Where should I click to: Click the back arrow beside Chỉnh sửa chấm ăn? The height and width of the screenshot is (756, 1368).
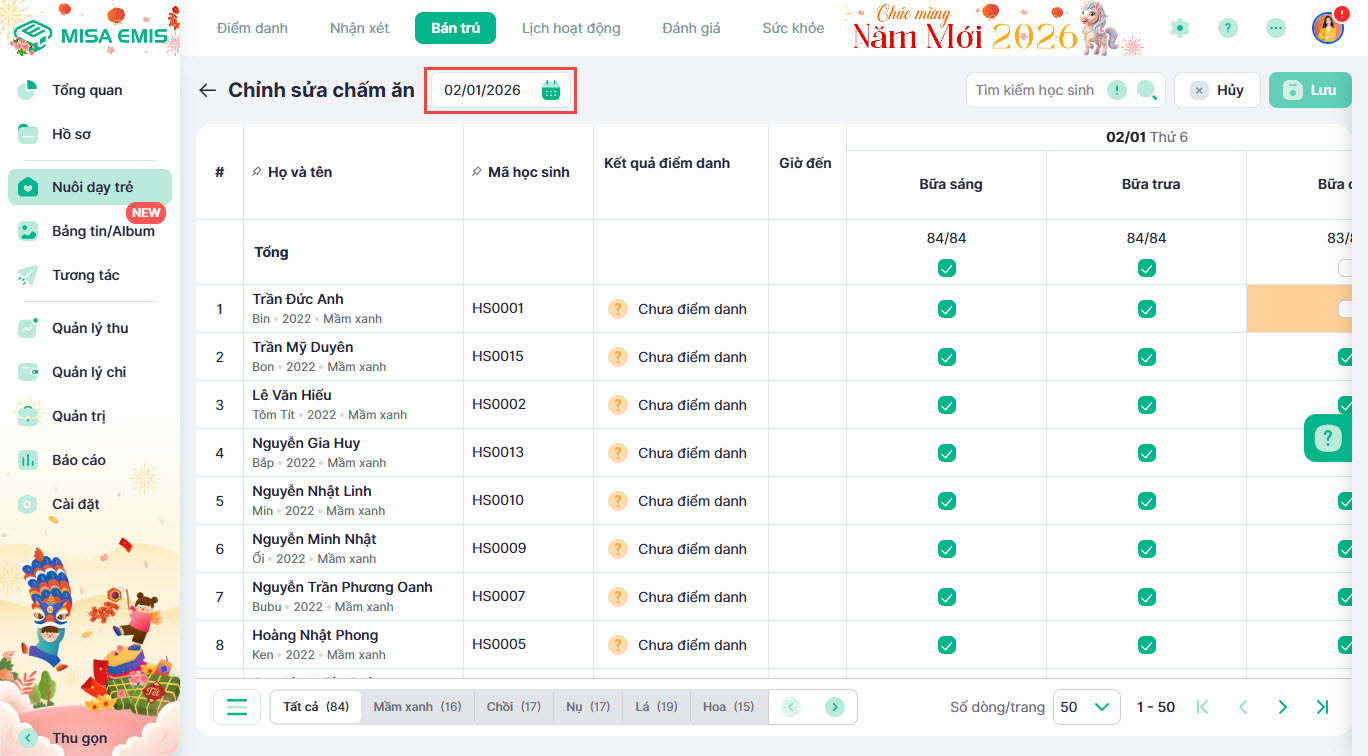[207, 90]
